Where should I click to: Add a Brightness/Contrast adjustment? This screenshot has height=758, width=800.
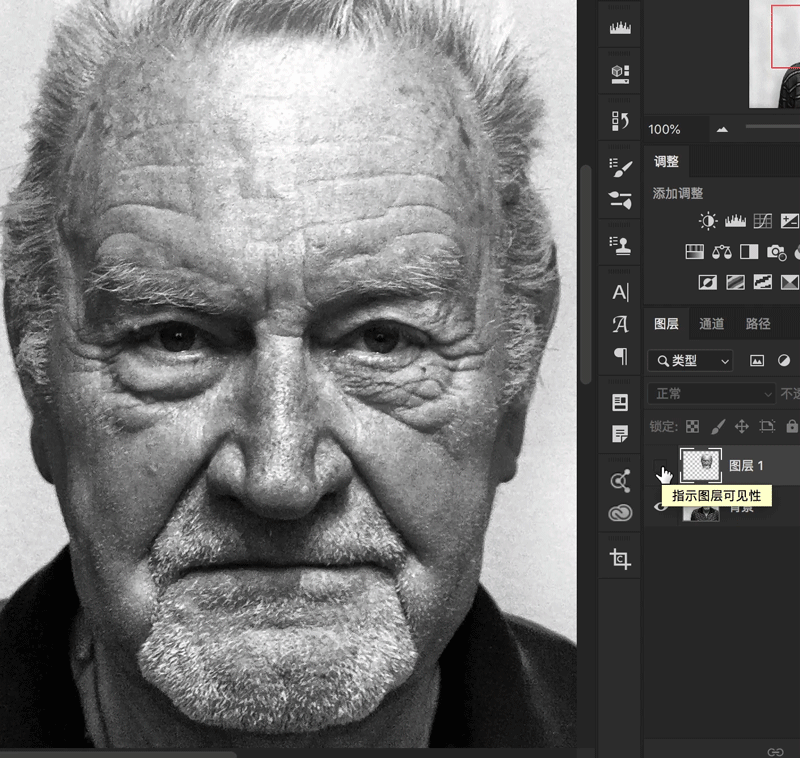pyautogui.click(x=708, y=221)
